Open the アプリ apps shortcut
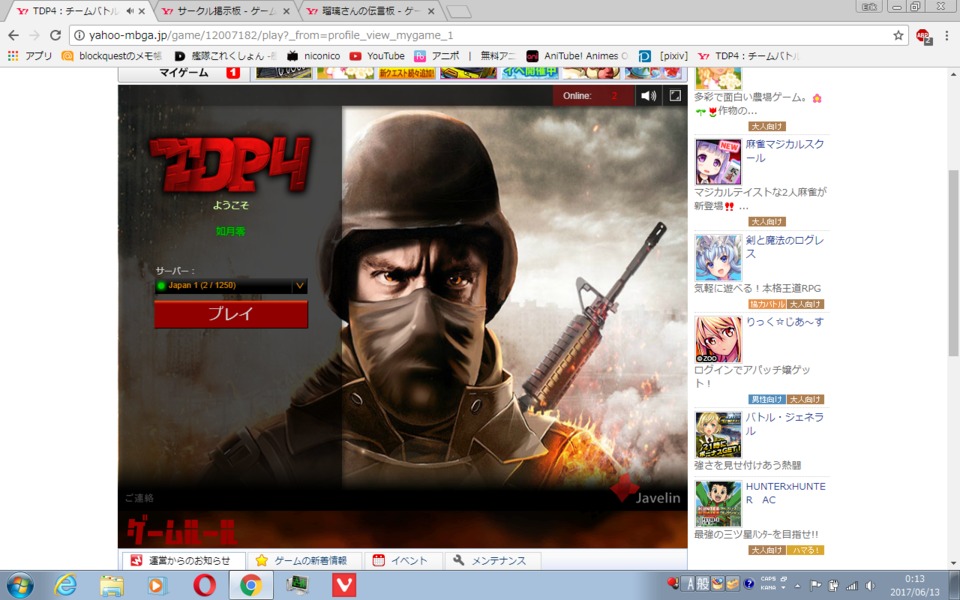 click(30, 56)
